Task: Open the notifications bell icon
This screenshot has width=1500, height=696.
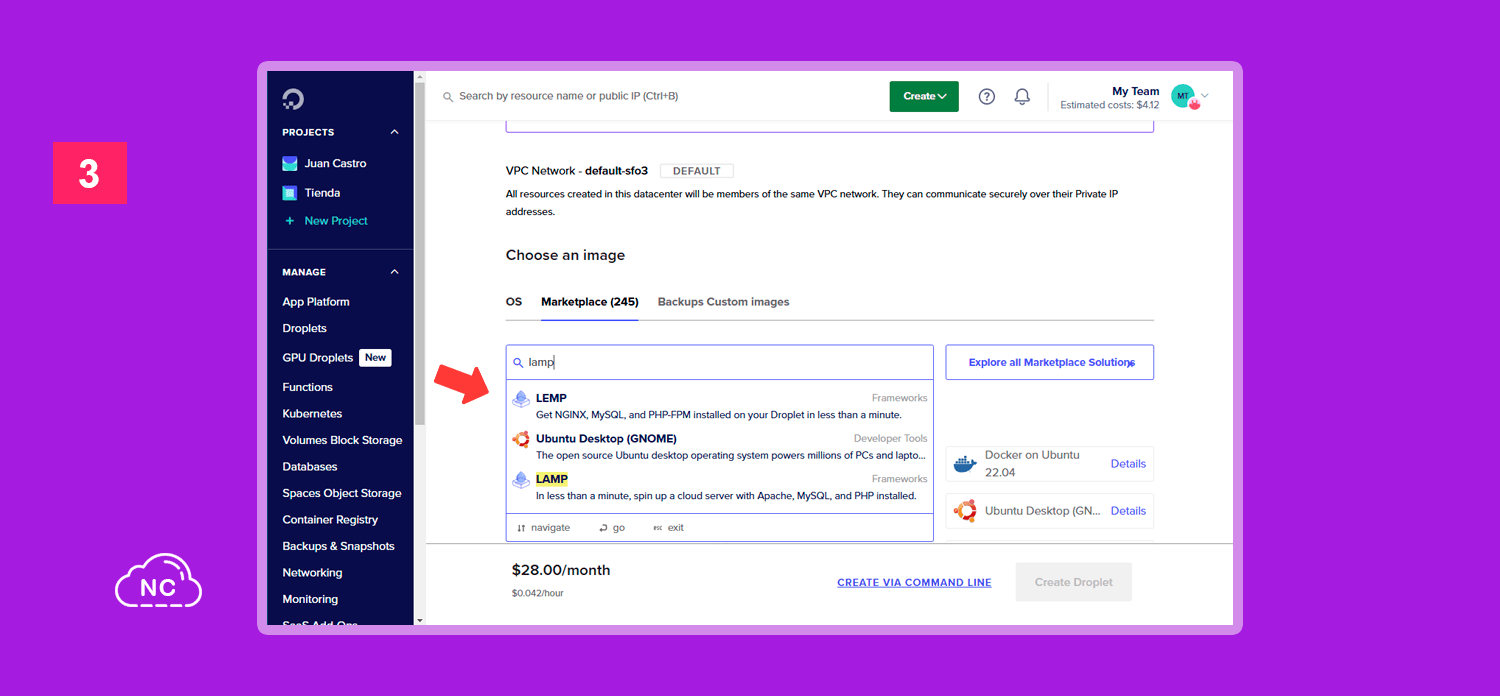Action: [x=1022, y=96]
